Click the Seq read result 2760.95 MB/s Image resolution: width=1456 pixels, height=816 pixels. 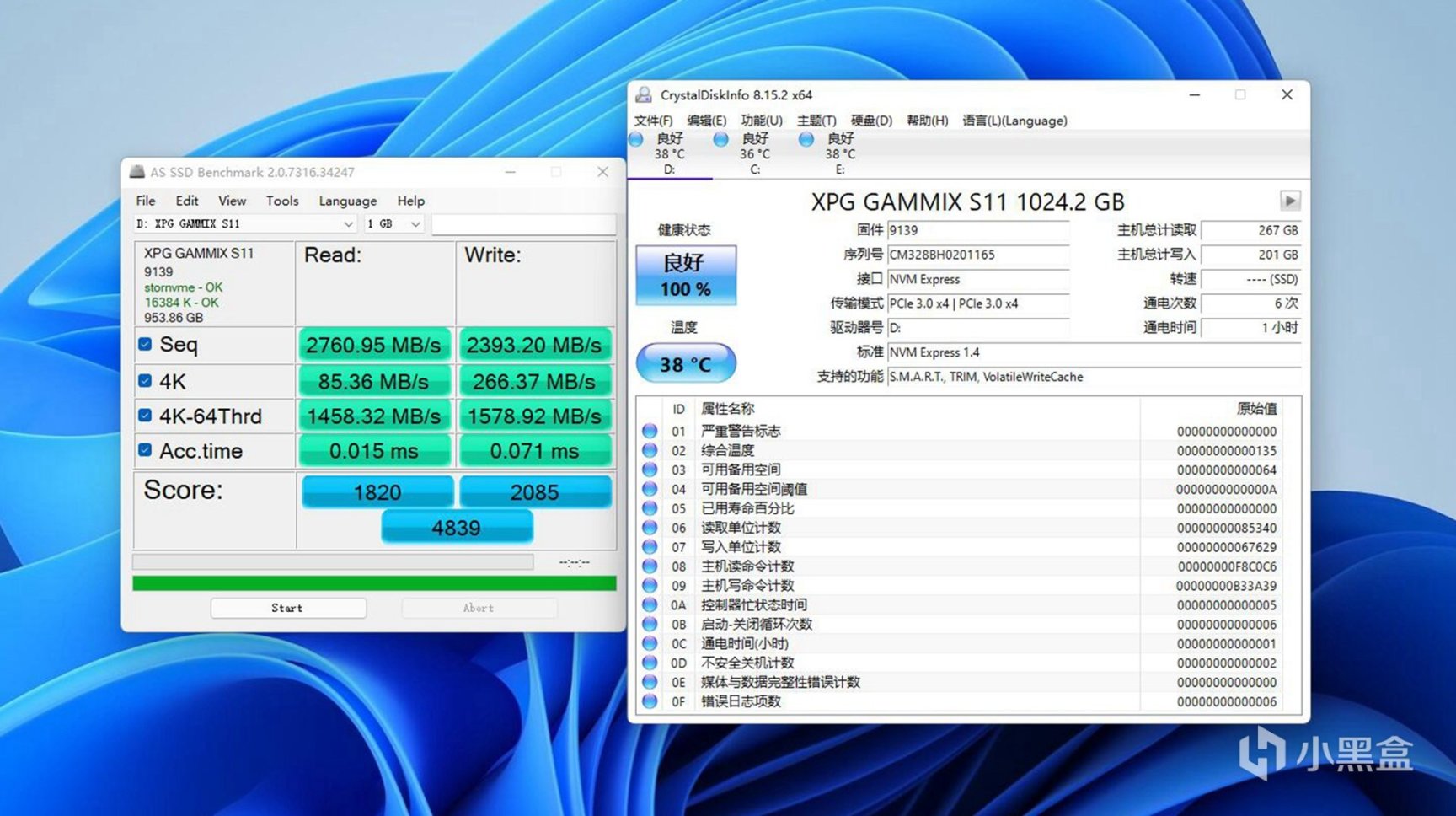pyautogui.click(x=374, y=345)
